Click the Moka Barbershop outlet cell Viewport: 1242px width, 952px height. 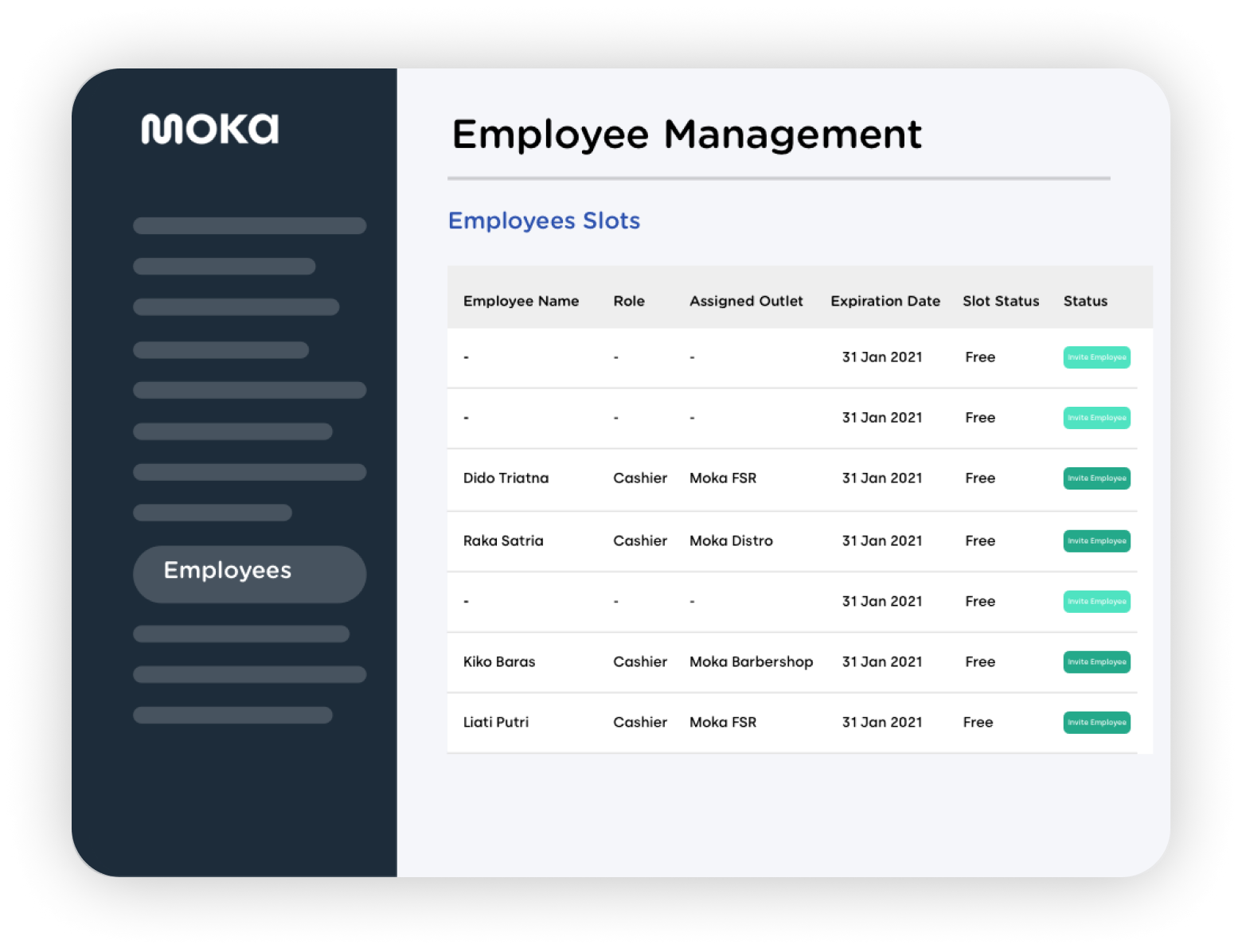[x=751, y=662]
